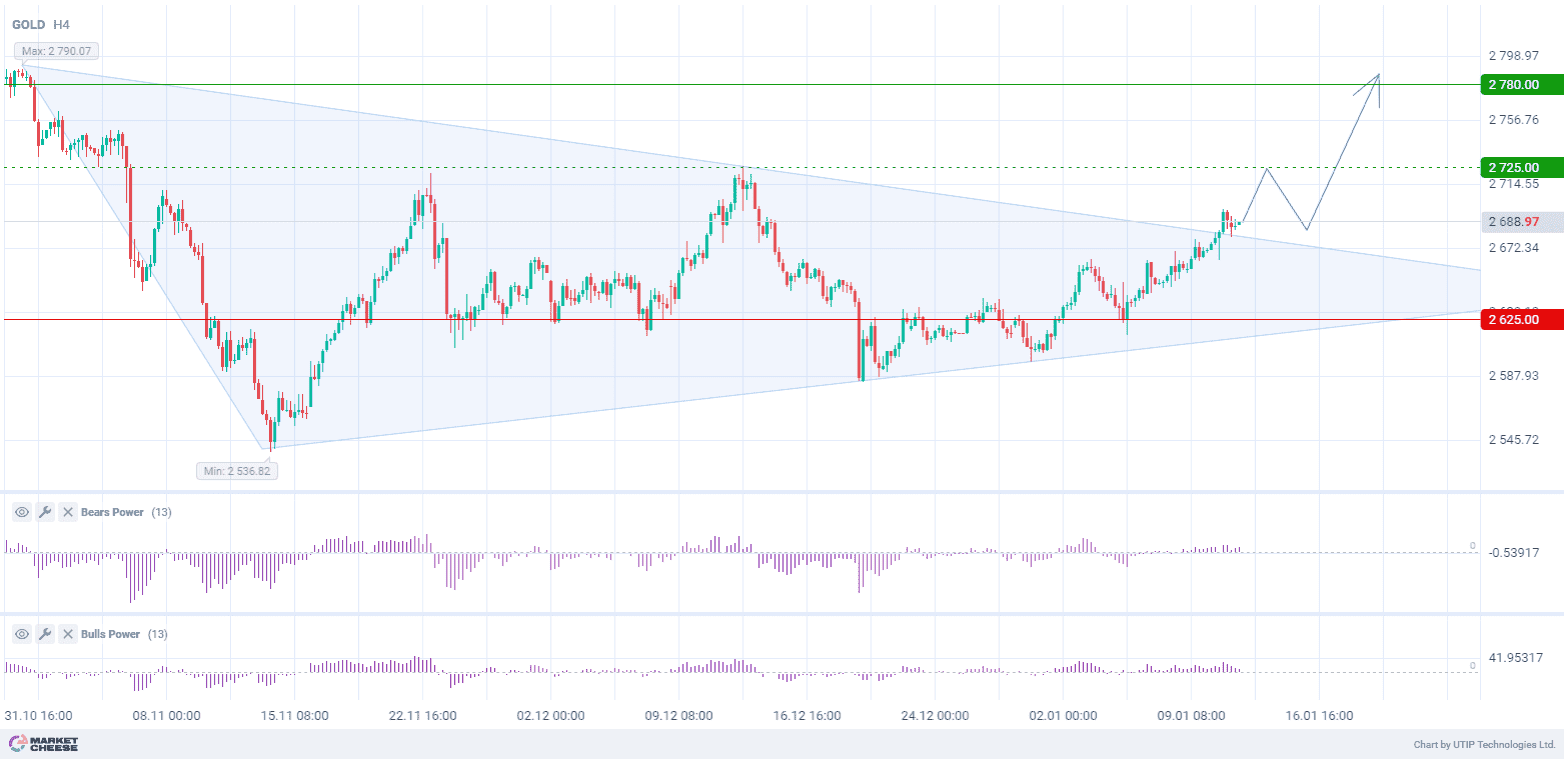The height and width of the screenshot is (759, 1564).
Task: Select the GOLD symbol label
Action: (x=27, y=24)
